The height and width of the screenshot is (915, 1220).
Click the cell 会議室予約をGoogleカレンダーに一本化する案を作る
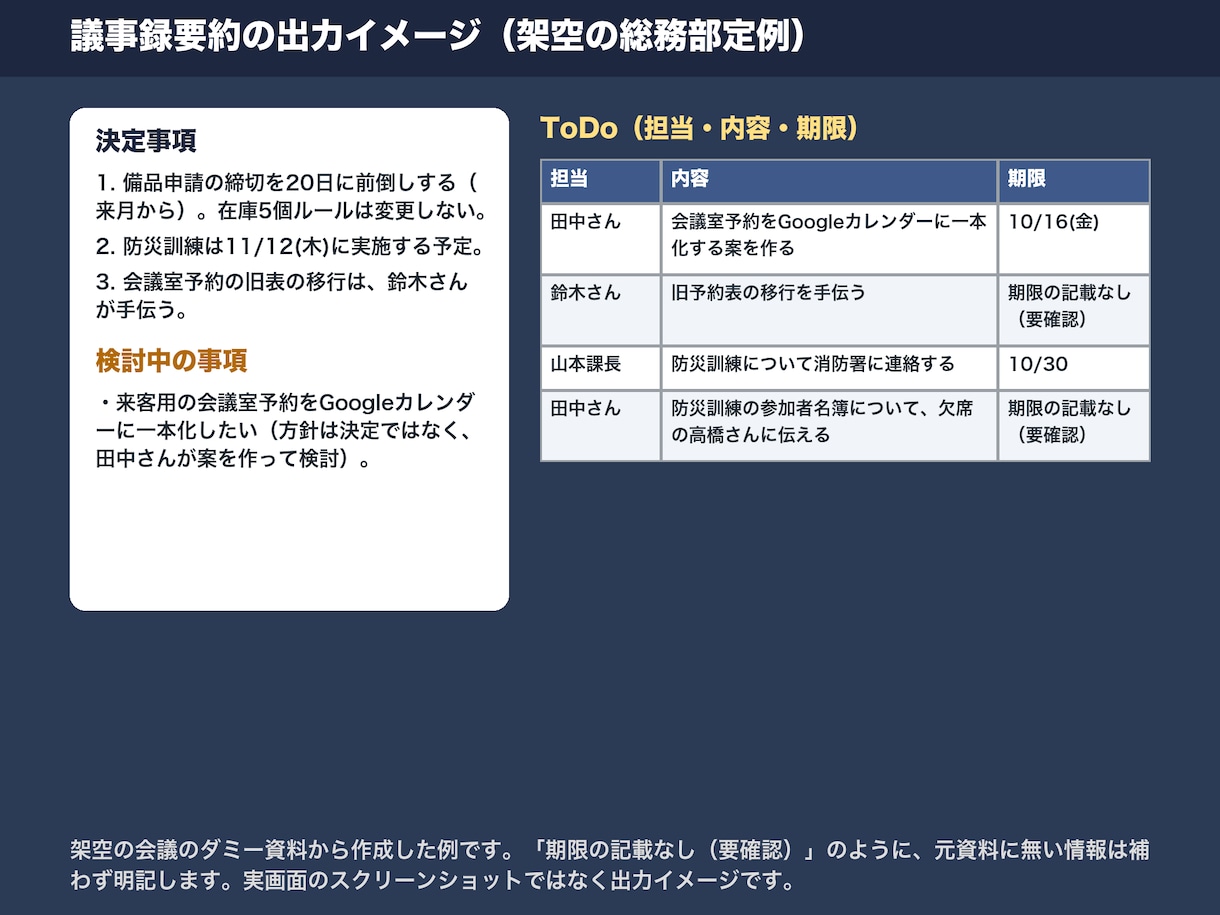tap(829, 239)
